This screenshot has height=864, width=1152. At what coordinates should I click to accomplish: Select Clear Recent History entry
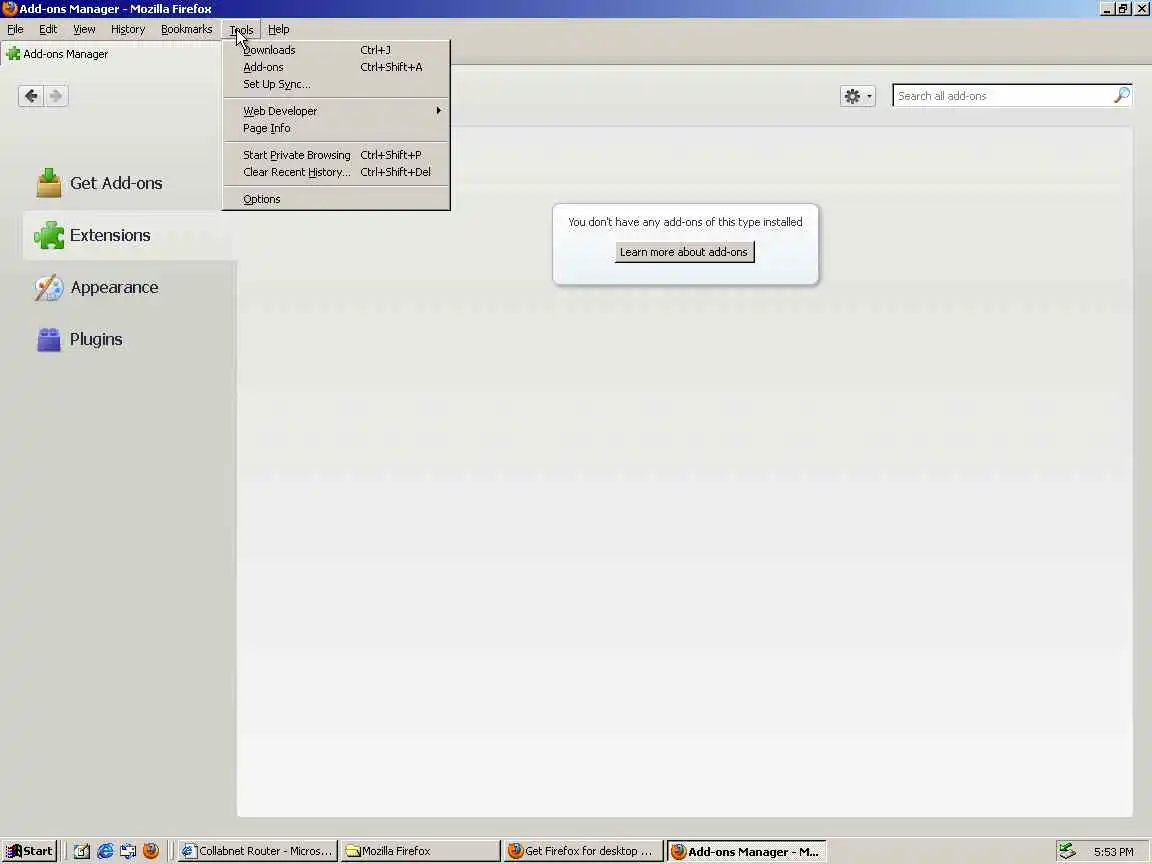tap(336, 172)
